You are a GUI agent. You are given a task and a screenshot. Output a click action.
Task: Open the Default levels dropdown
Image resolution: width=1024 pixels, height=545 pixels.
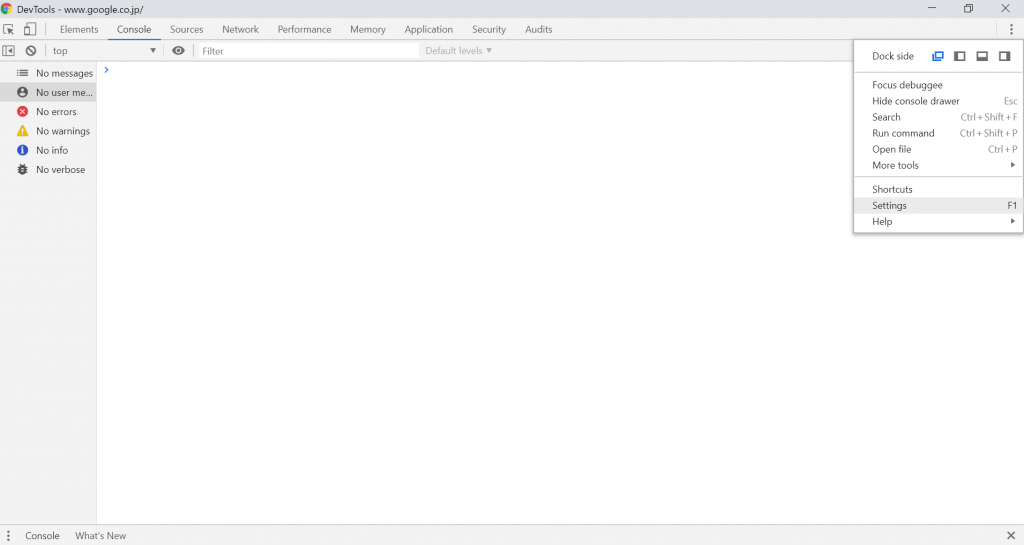click(458, 51)
